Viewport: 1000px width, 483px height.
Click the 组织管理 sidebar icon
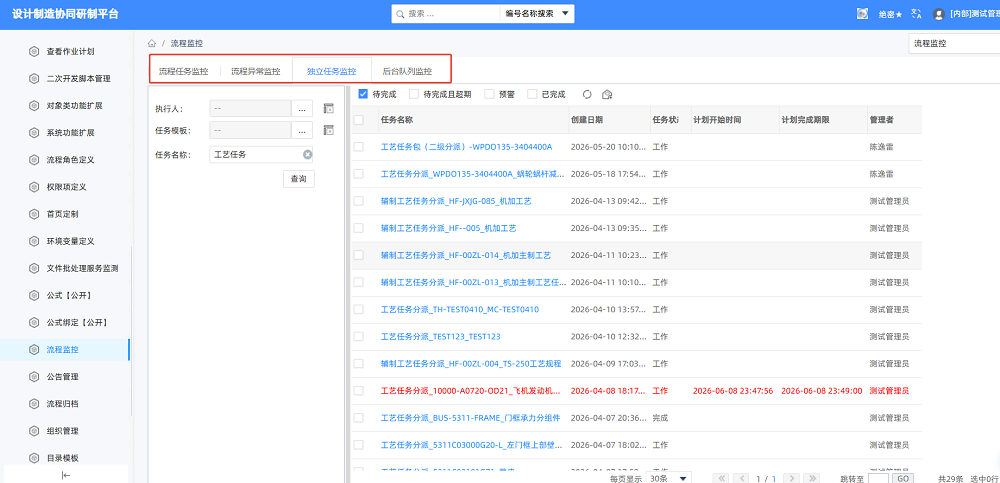[34, 431]
